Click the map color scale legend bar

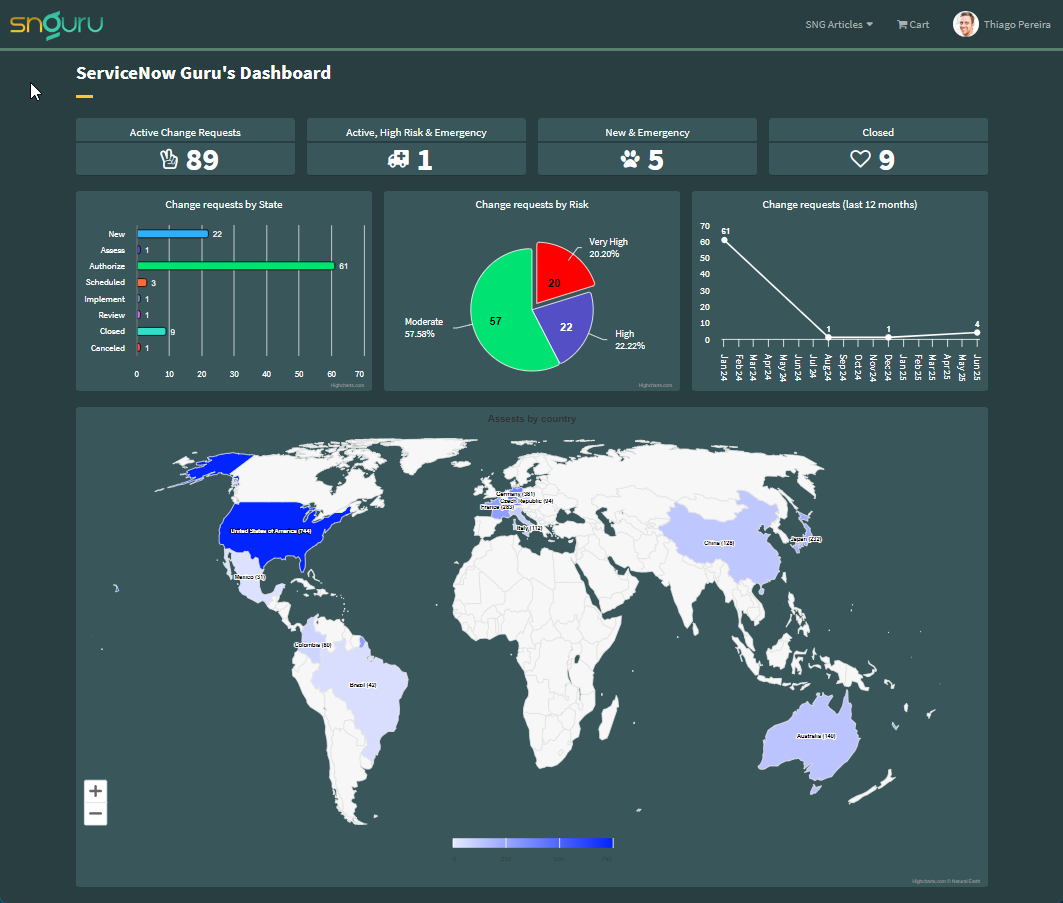pos(532,843)
